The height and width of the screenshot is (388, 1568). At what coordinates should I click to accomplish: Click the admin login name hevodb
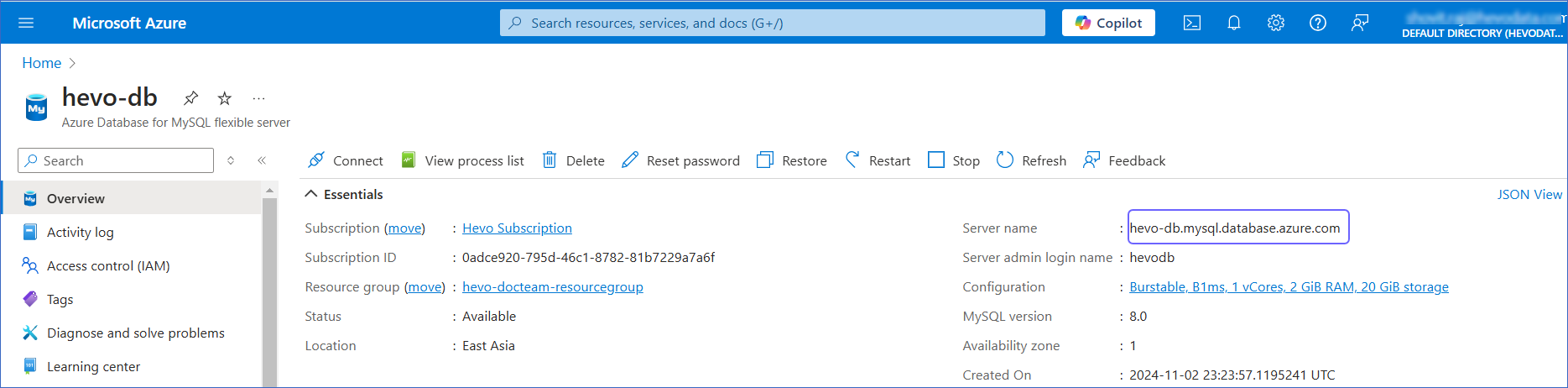coord(1152,257)
